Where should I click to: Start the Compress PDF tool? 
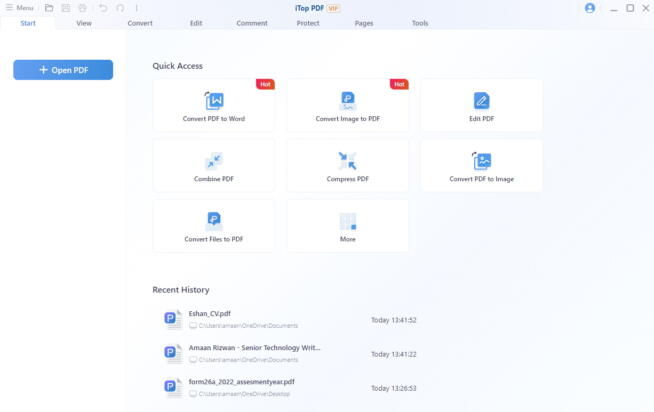pyautogui.click(x=347, y=166)
